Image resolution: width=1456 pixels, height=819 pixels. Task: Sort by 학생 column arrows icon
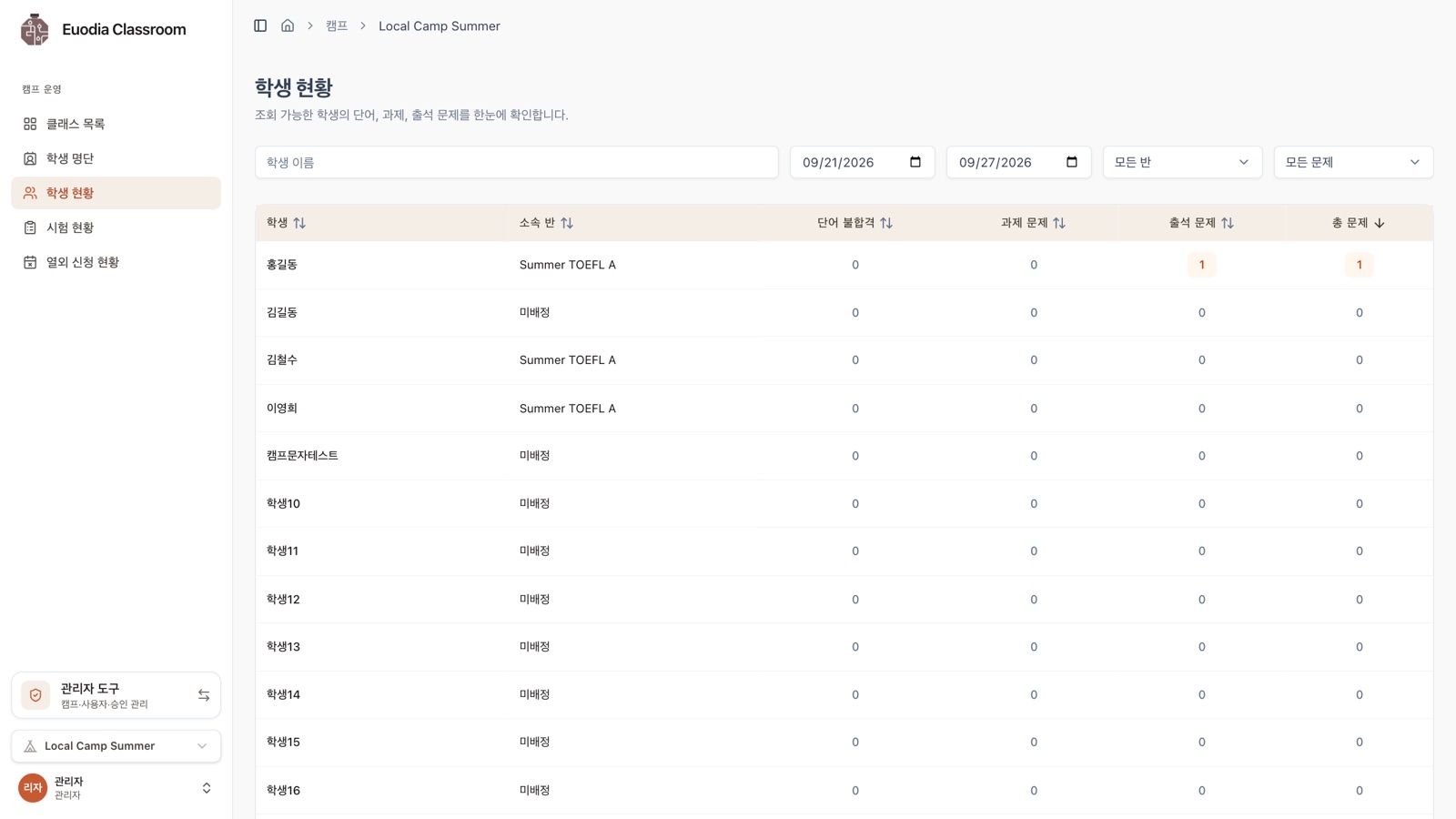(299, 223)
